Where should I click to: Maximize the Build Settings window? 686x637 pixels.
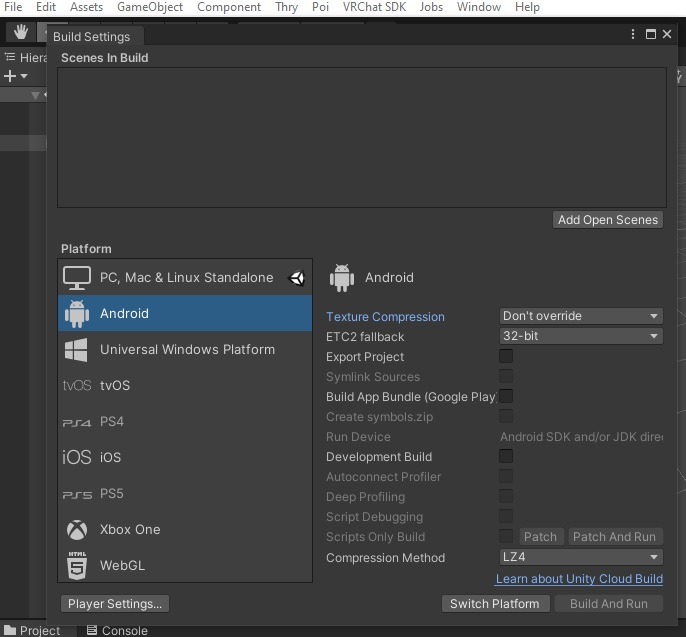[x=651, y=34]
